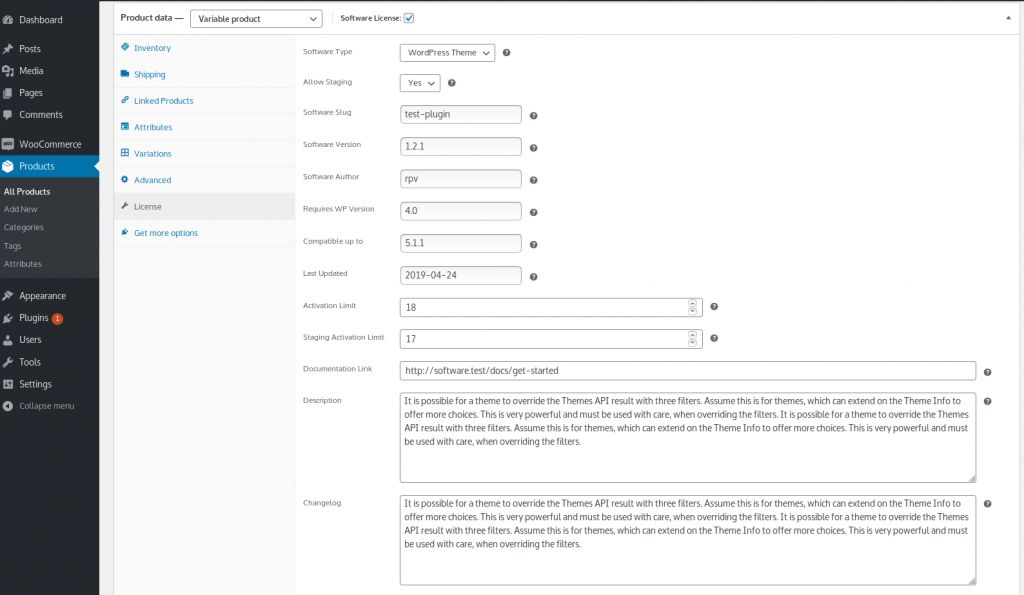Click the Description textarea resize handle
The image size is (1024, 595).
pos(972,479)
